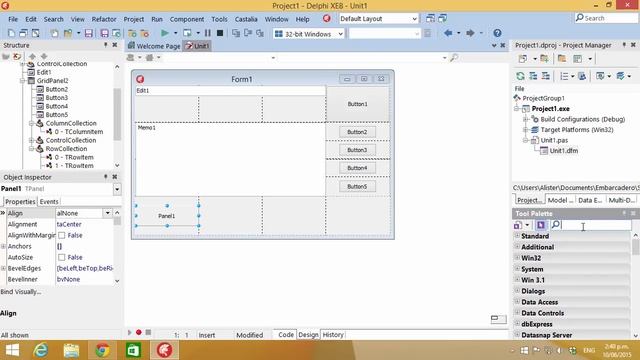The image size is (640, 360).
Task: Click the red macro record button in status bar
Action: tap(139, 333)
